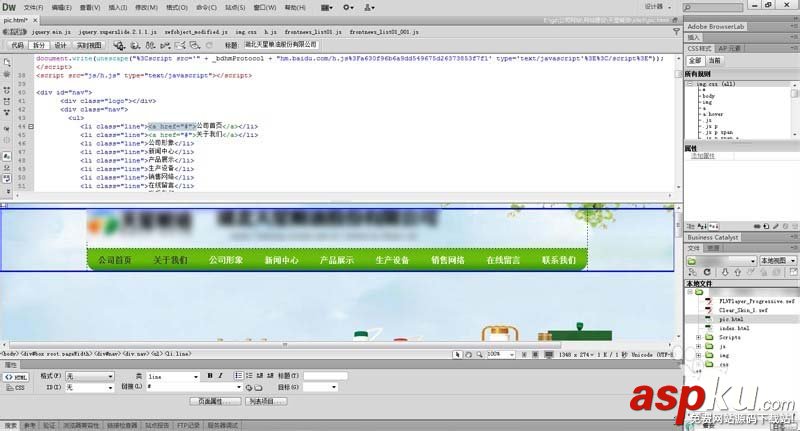Click the li.line tag in tag selector
Viewport: 800px width, 431px height.
pos(178,353)
